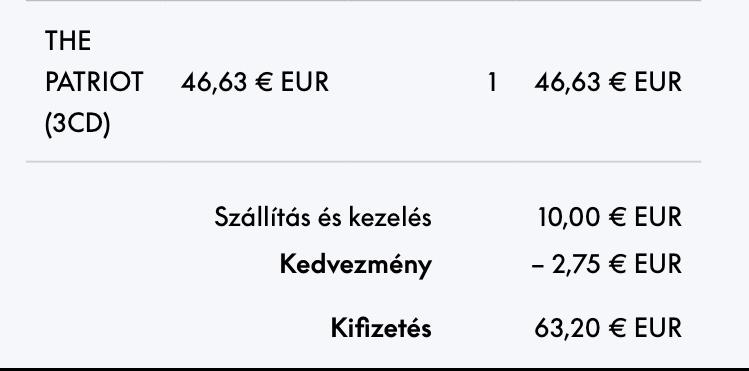Click the Szállítás és kezelés label

[x=323, y=217]
